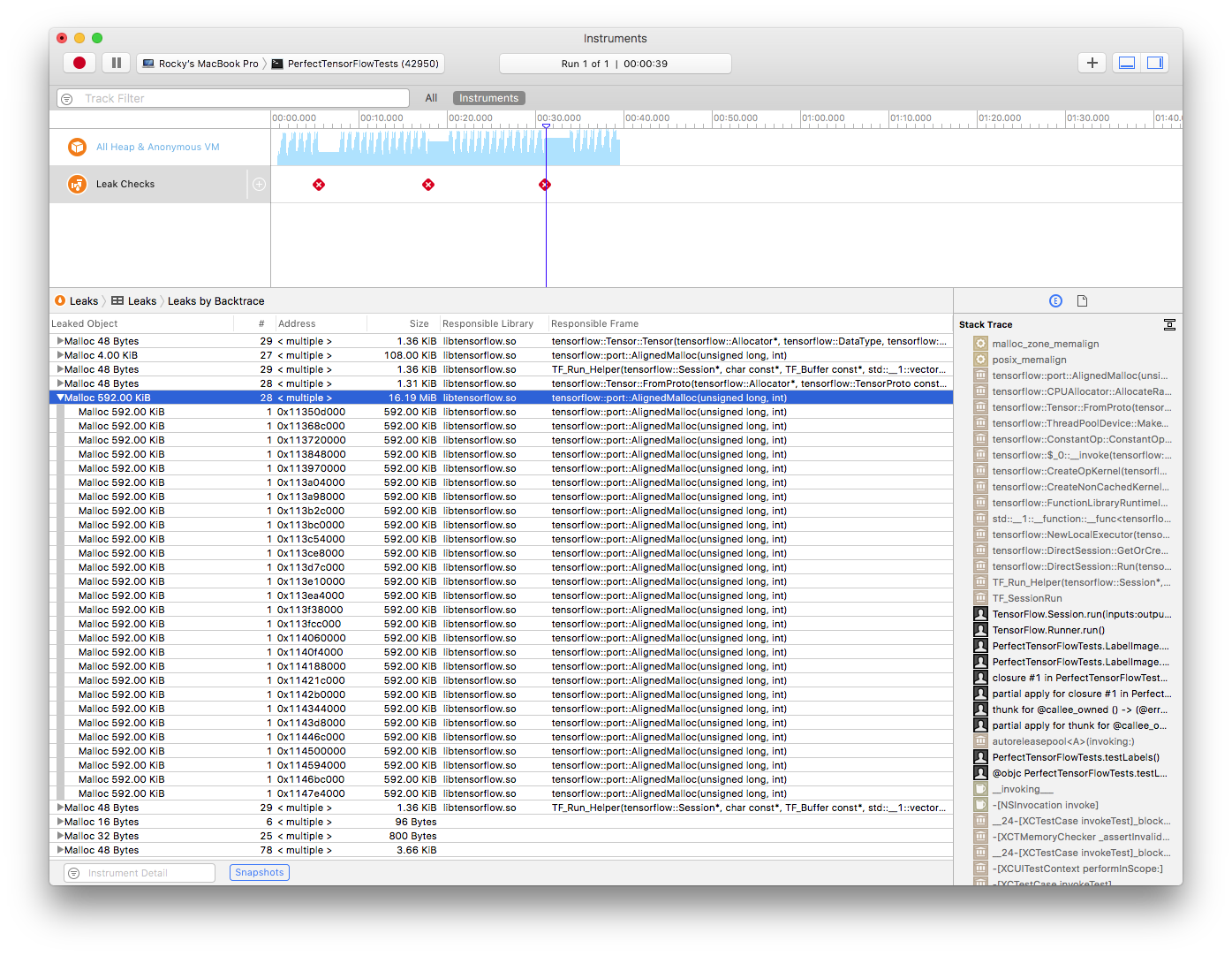
Task: Open the Extended Detail inspector icon
Action: (x=1055, y=301)
